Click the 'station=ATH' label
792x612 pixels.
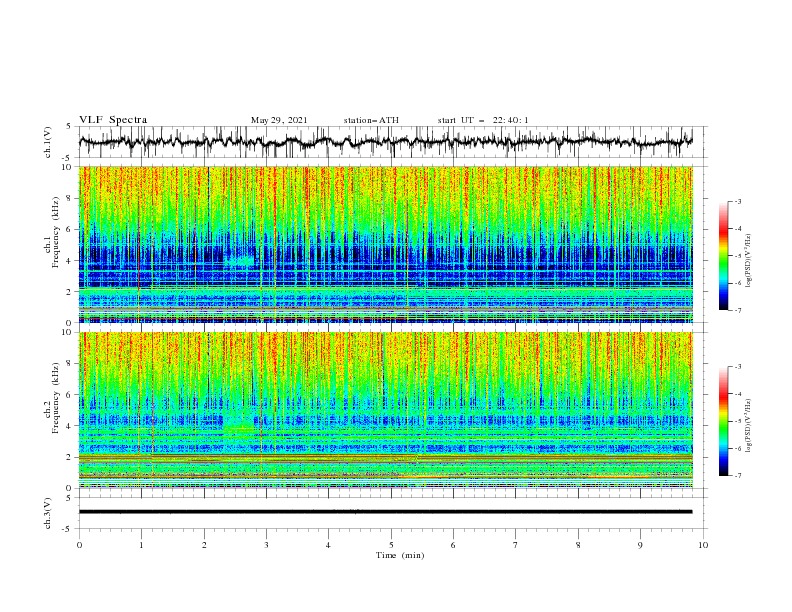(x=371, y=120)
